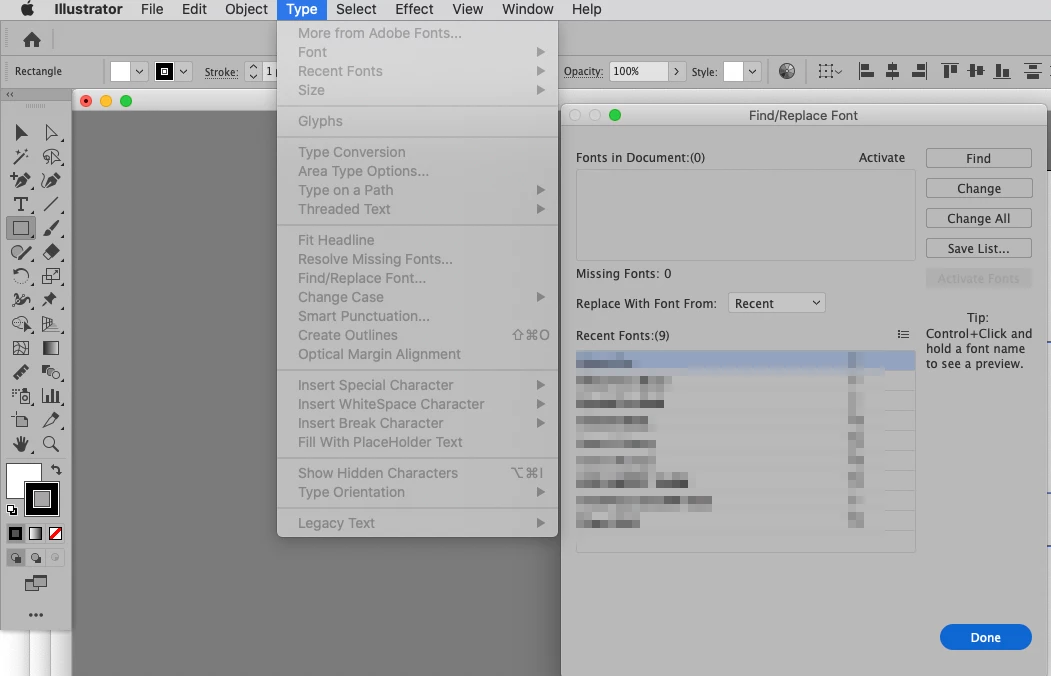This screenshot has height=676, width=1051.
Task: Align objects to horizontal left
Action: click(866, 71)
